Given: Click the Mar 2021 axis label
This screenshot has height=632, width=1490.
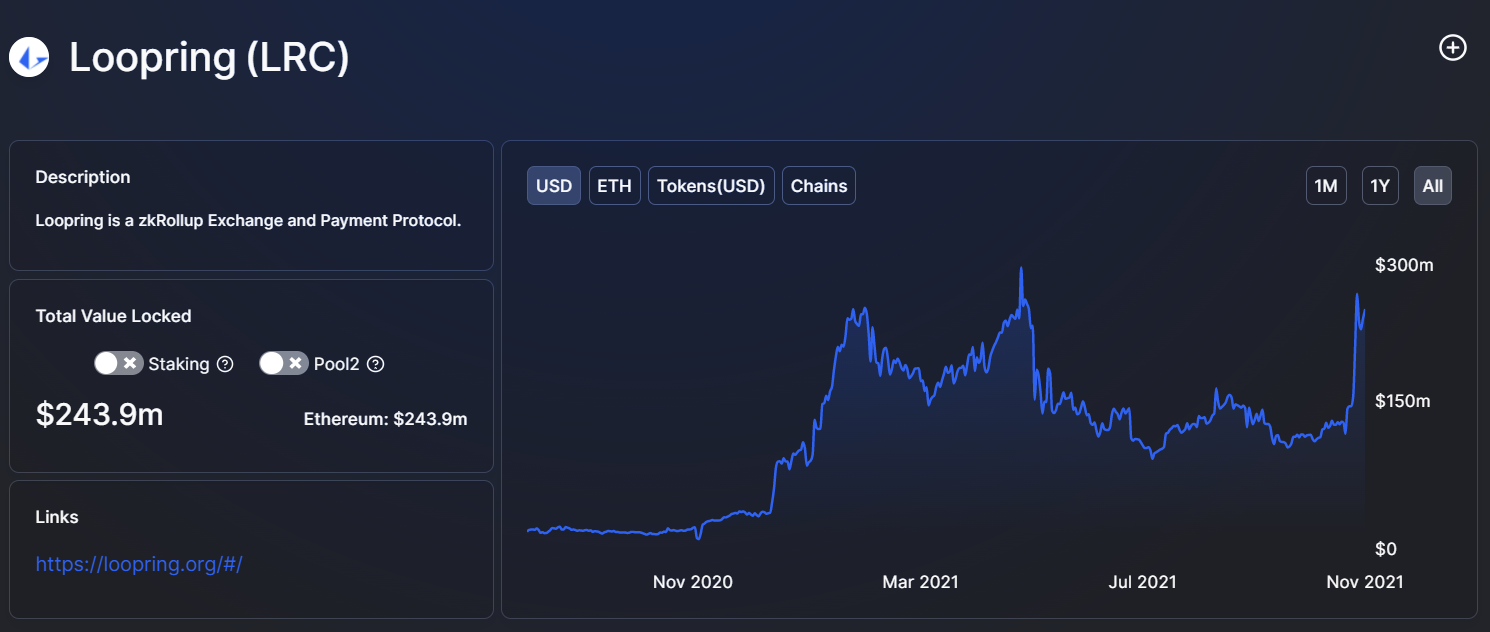Looking at the screenshot, I should pos(919,582).
